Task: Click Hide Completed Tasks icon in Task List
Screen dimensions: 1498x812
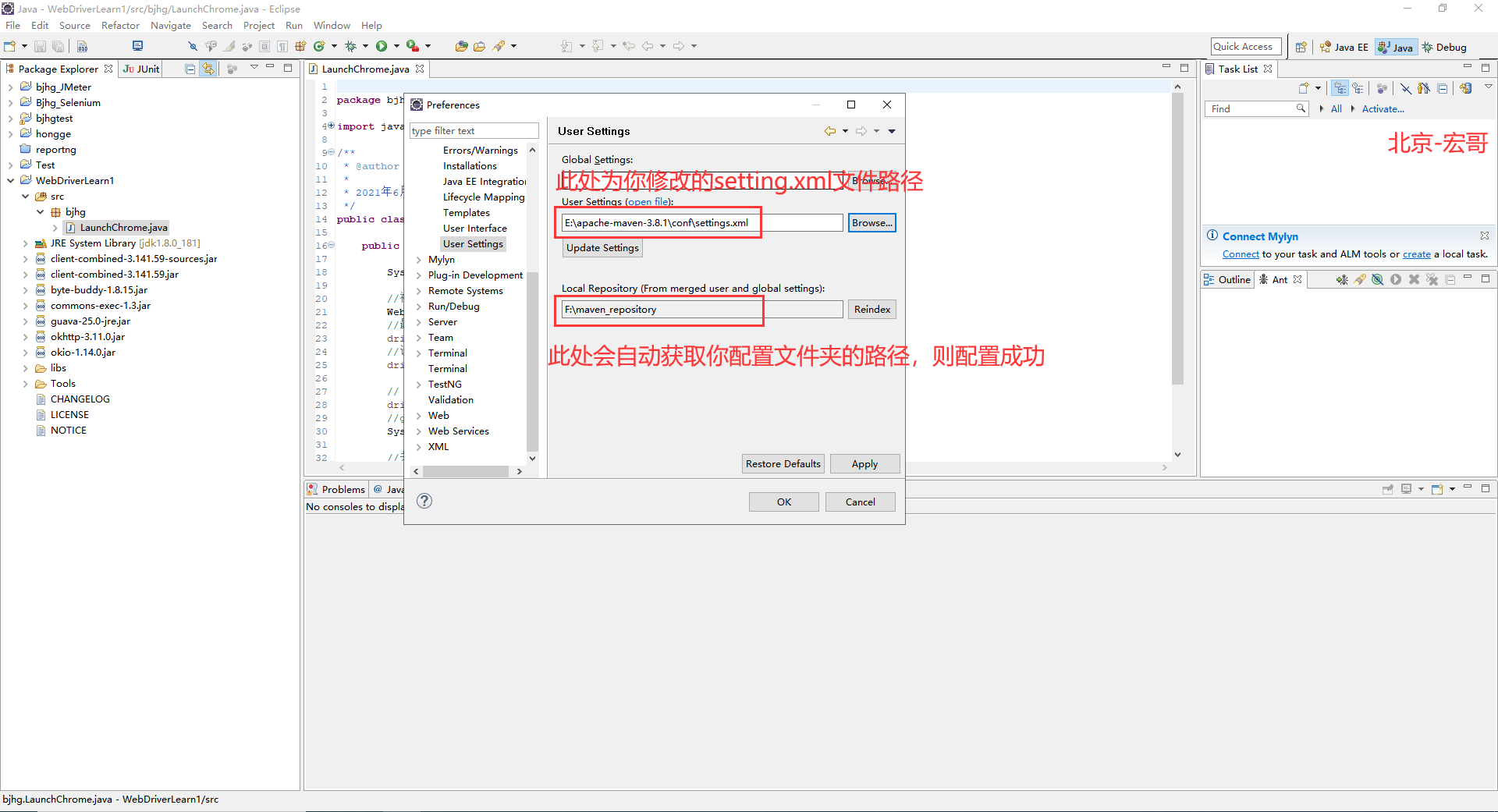Action: pos(1405,88)
